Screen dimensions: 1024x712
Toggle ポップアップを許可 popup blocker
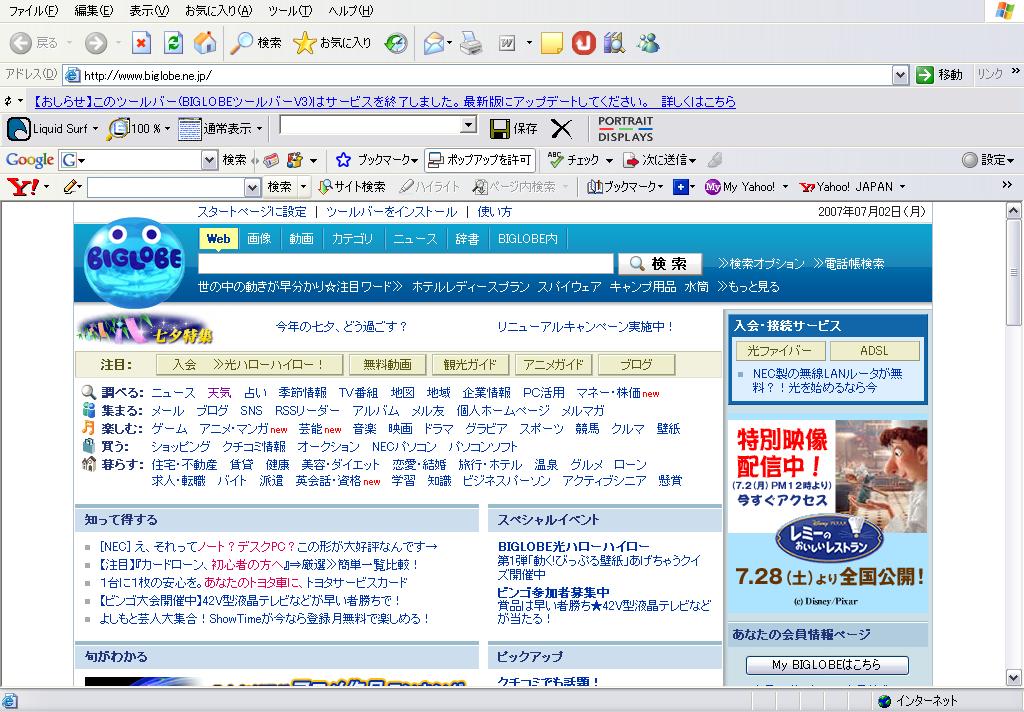[x=480, y=160]
